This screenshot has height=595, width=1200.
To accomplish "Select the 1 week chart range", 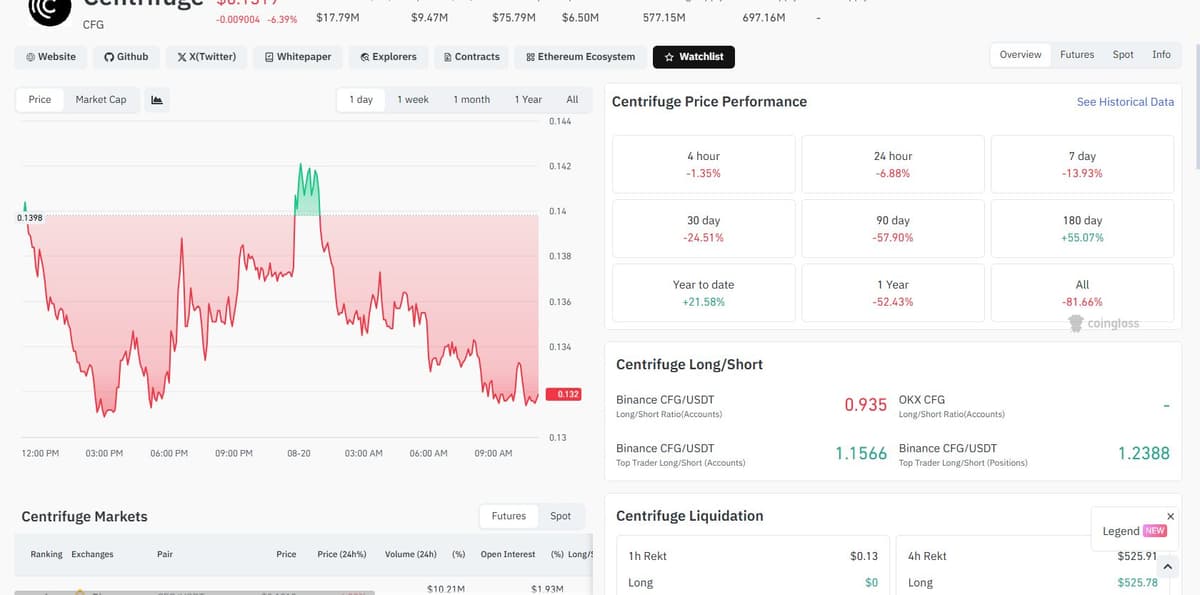I will (x=413, y=99).
